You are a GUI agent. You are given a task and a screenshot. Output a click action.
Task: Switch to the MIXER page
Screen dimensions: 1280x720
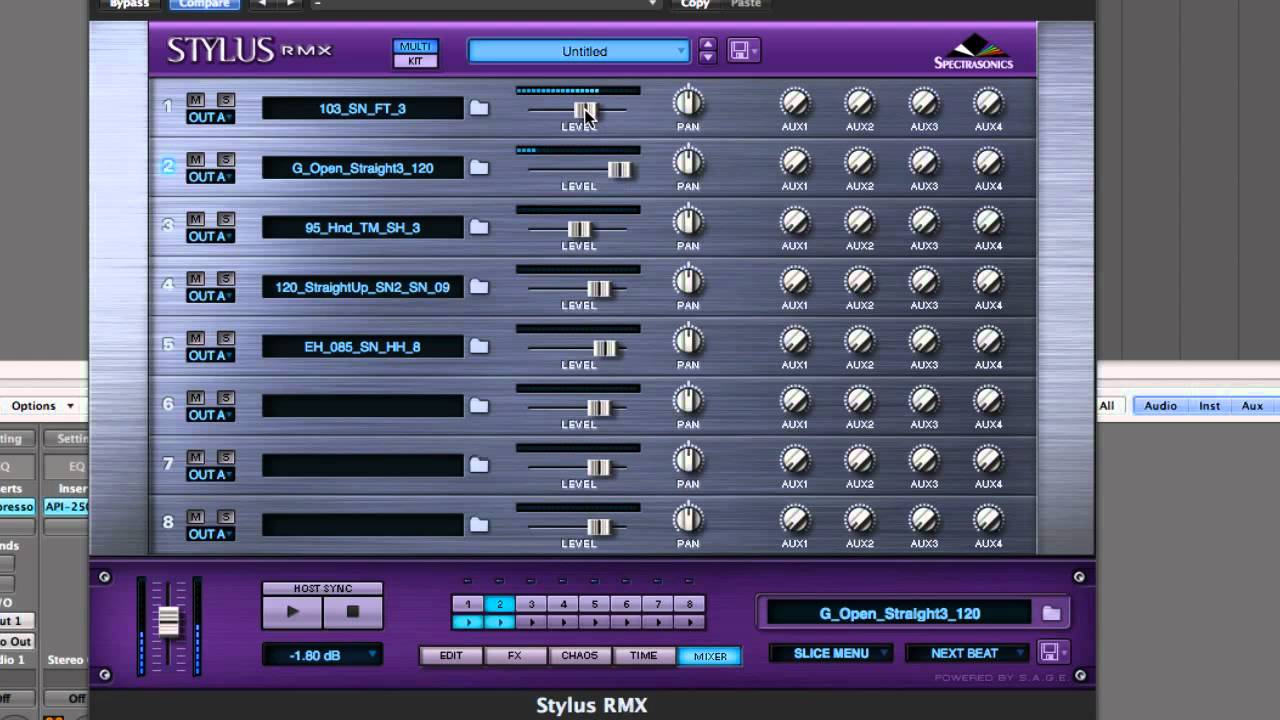[x=710, y=656]
